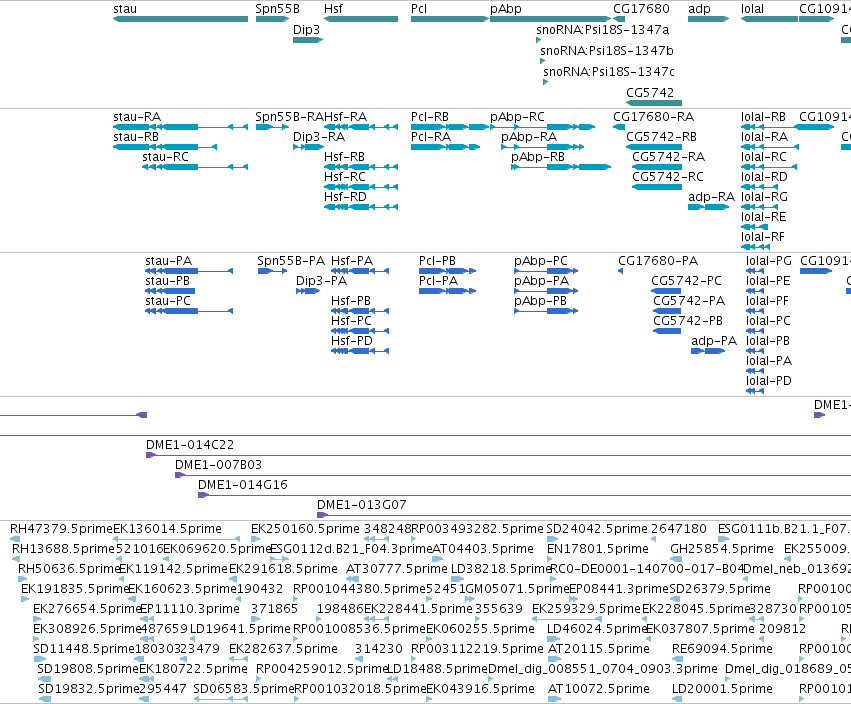Click the EK136014.5prime EST label
The height and width of the screenshot is (704, 851).
[x=167, y=529]
